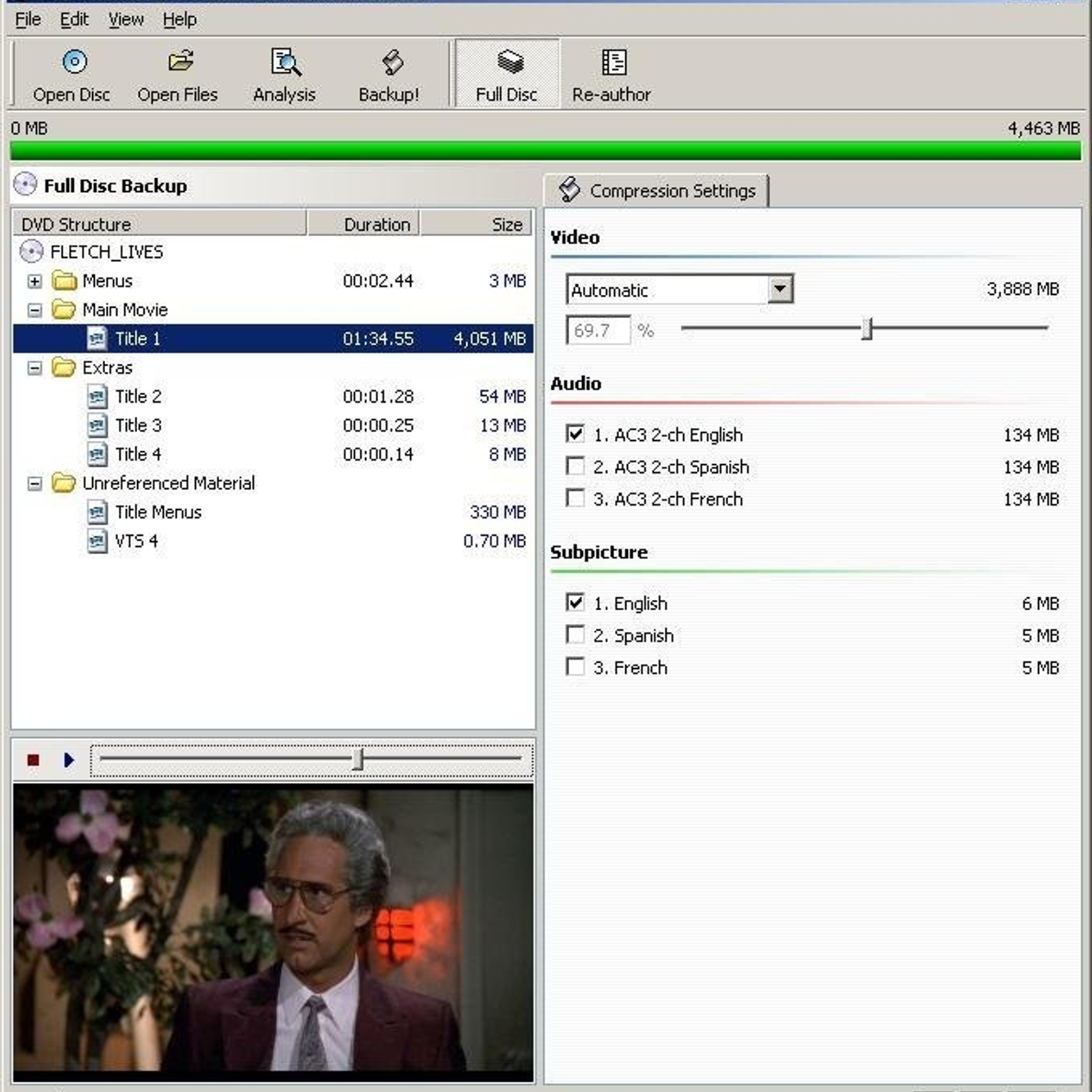The height and width of the screenshot is (1092, 1092).
Task: Click the green disc capacity bar
Action: 545,150
